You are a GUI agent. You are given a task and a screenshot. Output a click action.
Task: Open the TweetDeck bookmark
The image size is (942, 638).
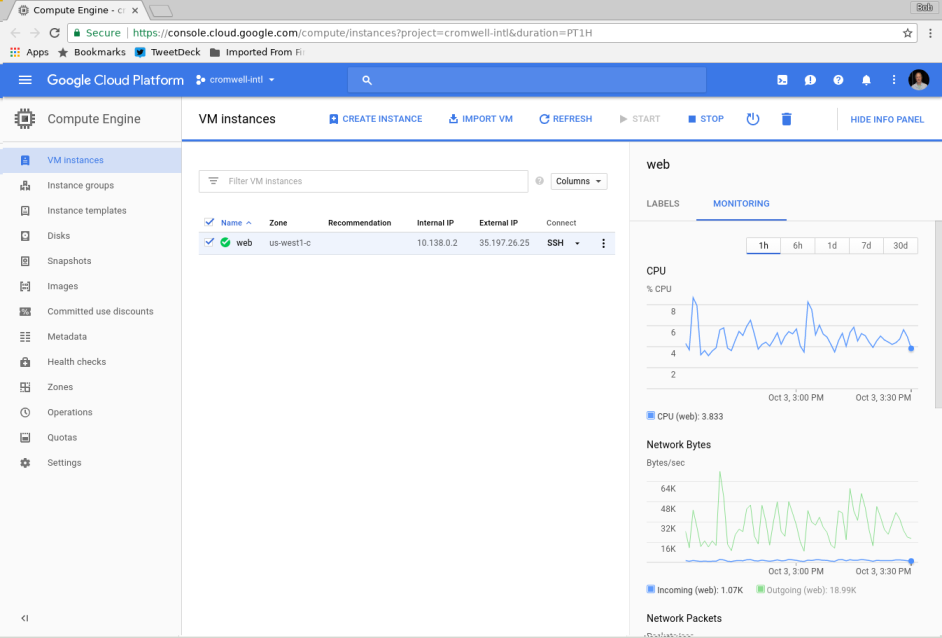coord(168,52)
